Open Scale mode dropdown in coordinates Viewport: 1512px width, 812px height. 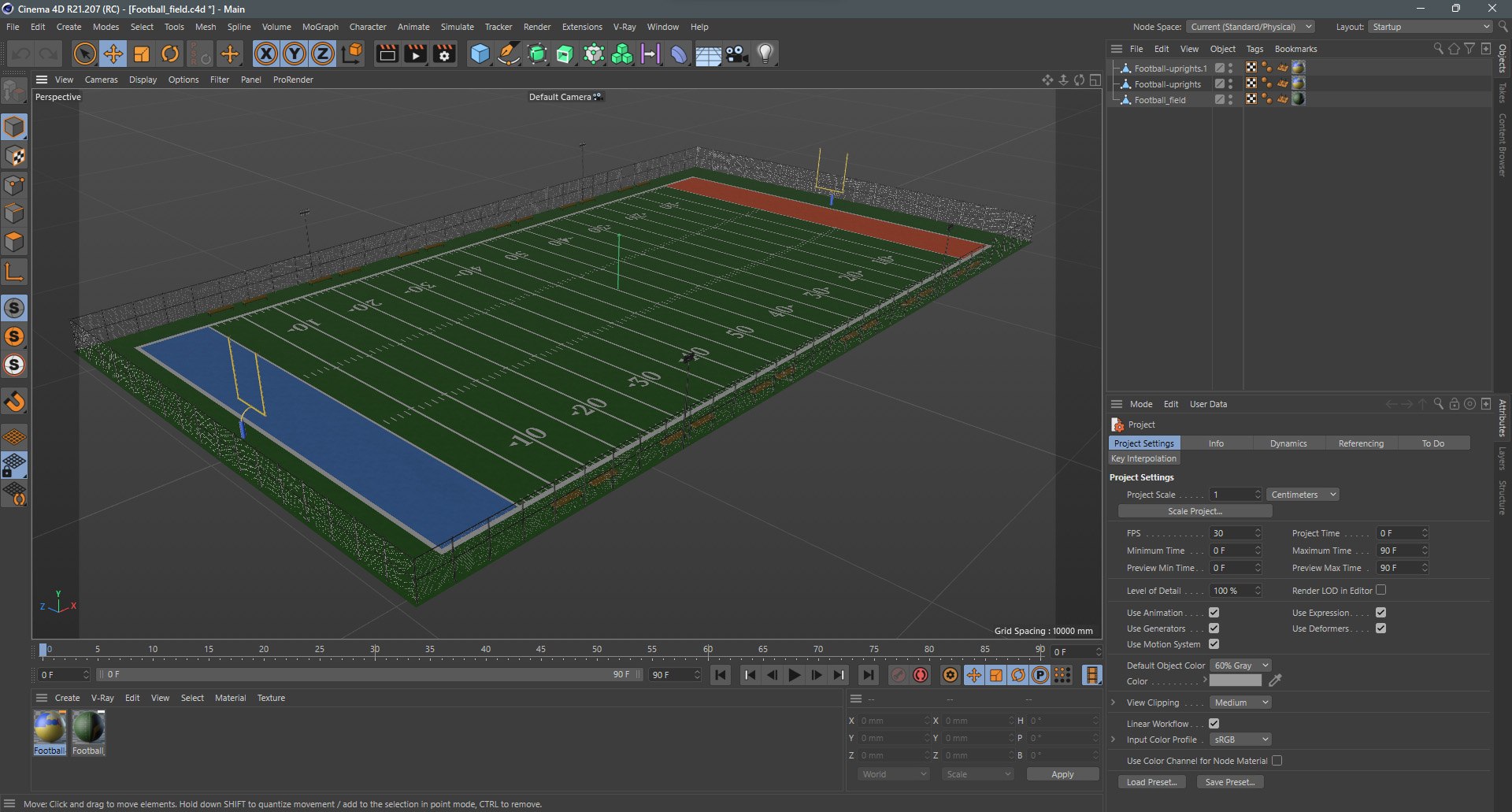tap(977, 774)
